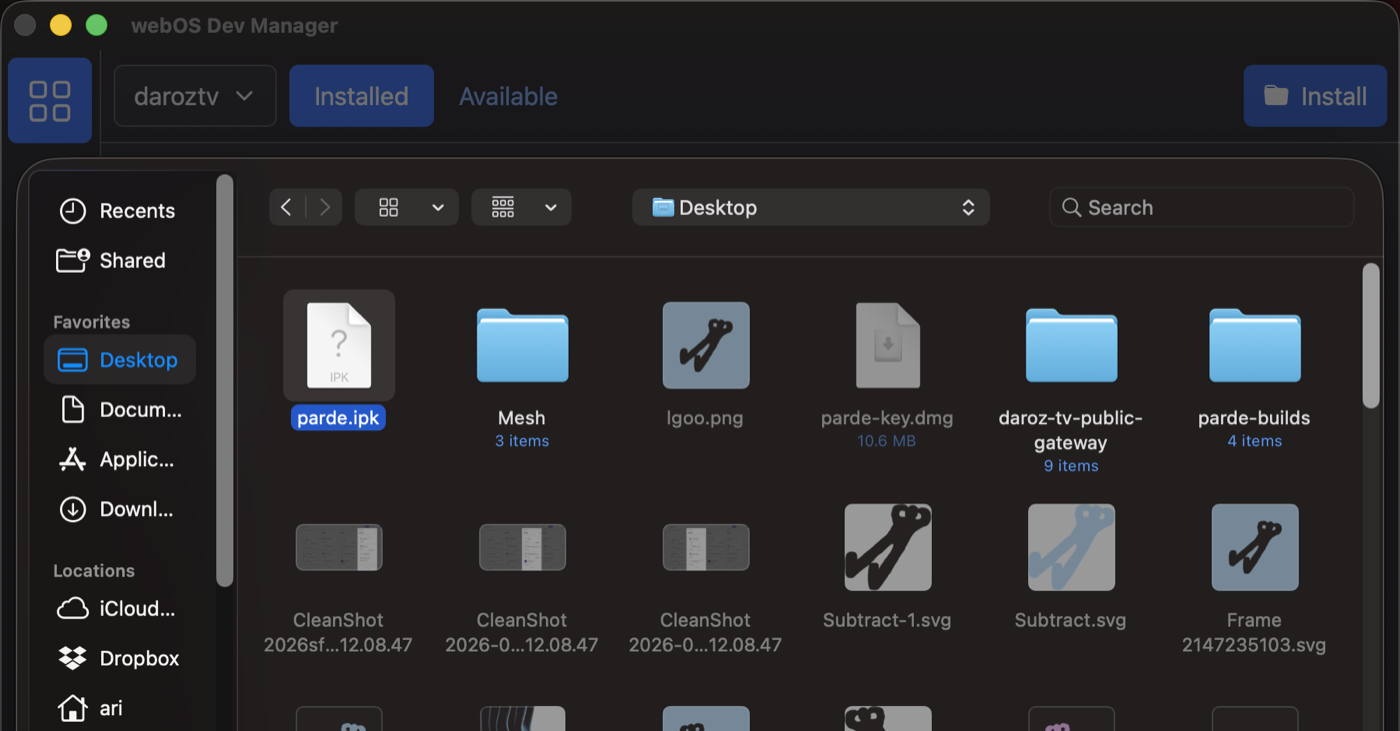The width and height of the screenshot is (1400, 731).
Task: Select the CleanShot 2026sf...12.08.47 thumbnail
Action: (339, 547)
